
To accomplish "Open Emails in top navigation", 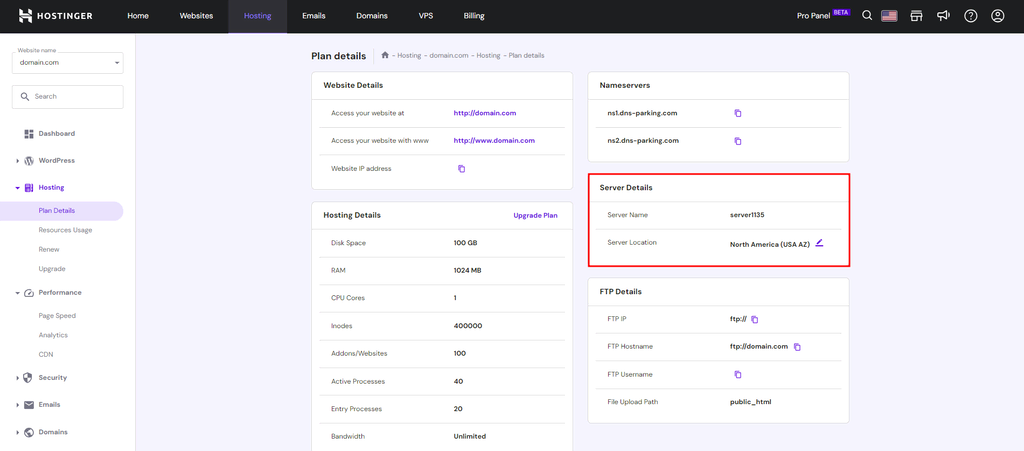I will (x=313, y=16).
